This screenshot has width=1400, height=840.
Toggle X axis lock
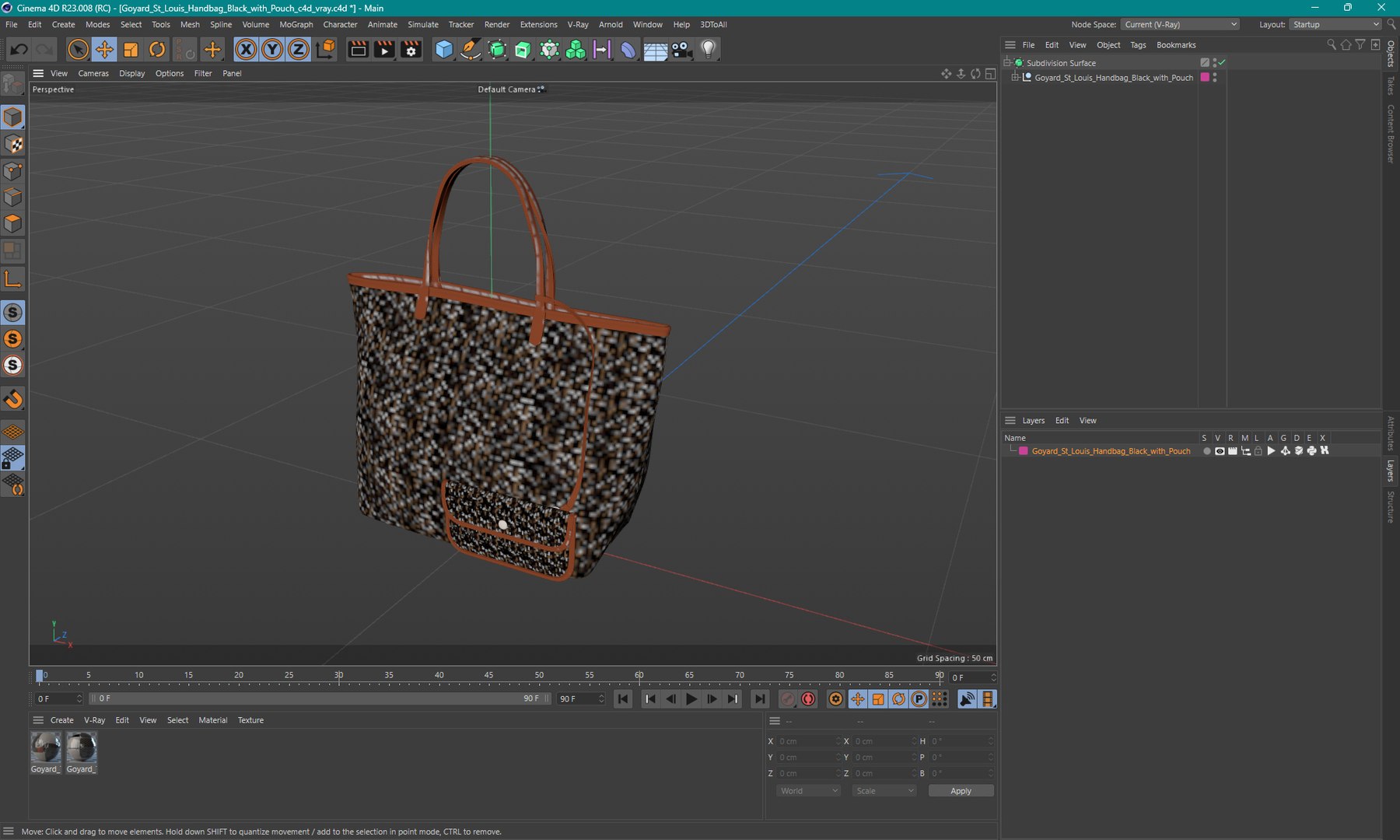pyautogui.click(x=246, y=50)
